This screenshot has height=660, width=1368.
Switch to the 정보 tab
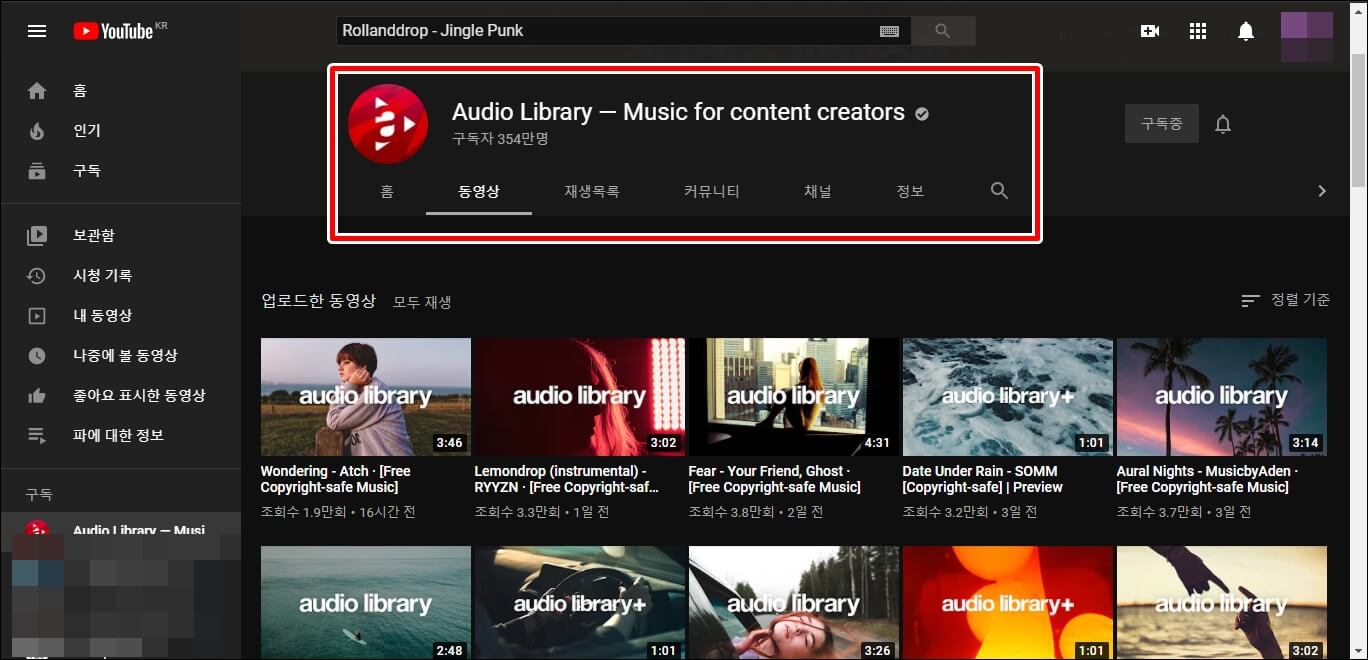[910, 191]
